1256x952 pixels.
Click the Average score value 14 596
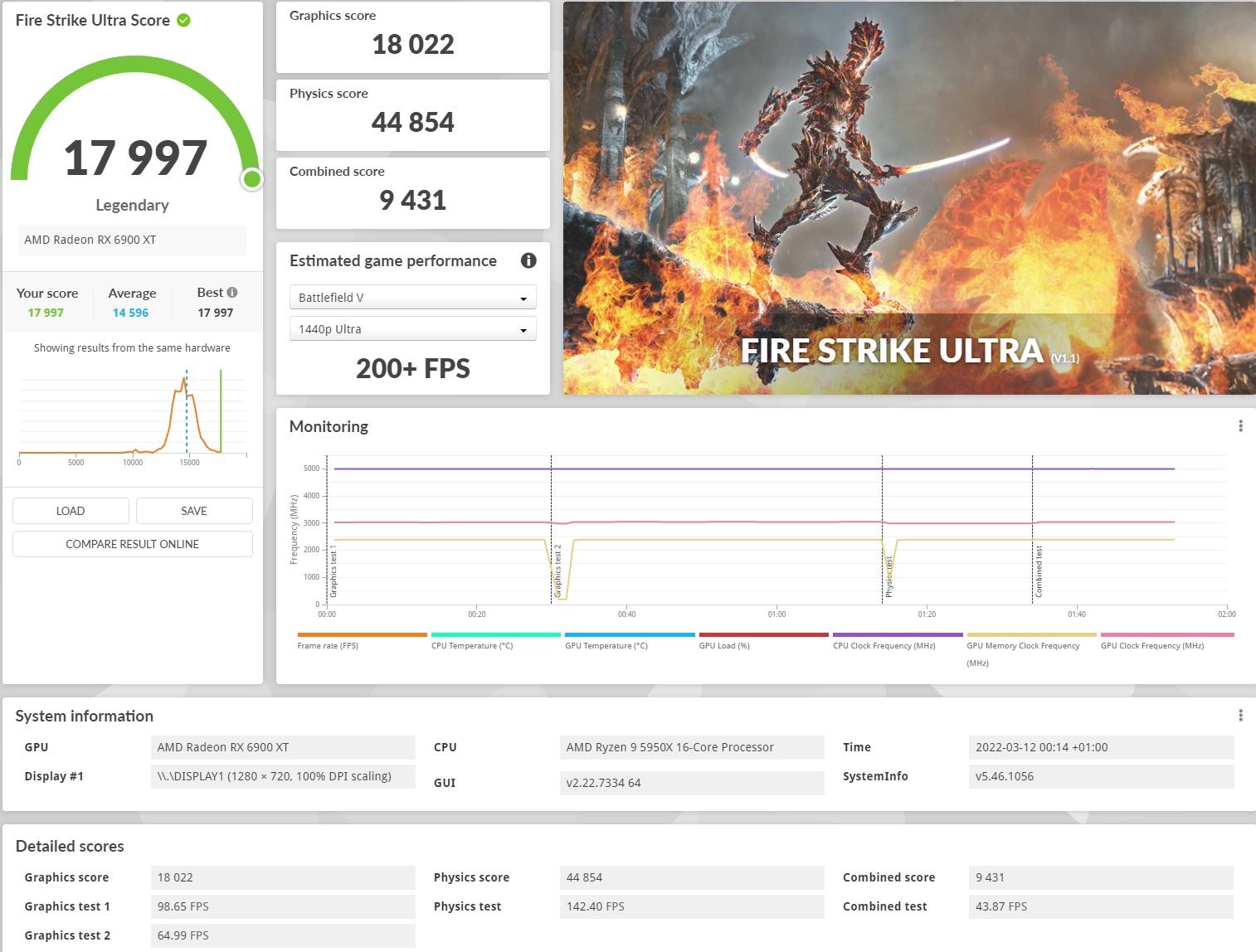coord(131,313)
